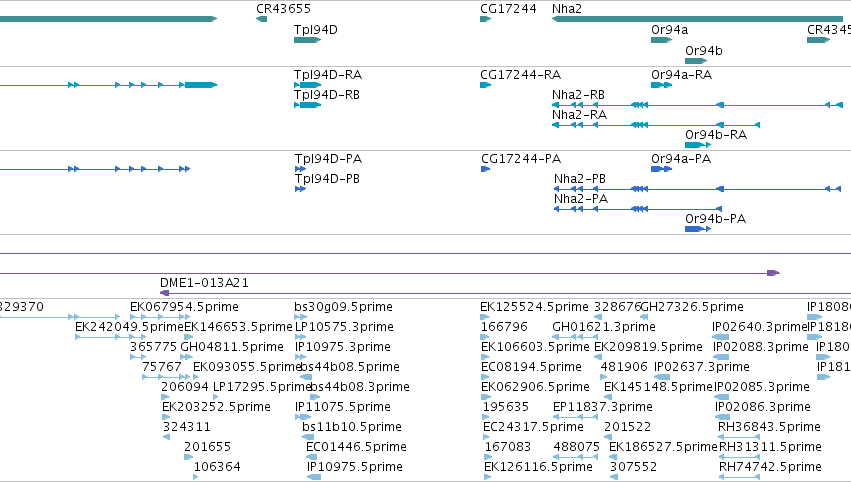This screenshot has width=851, height=482.
Task: Click the Nha2-RA transcript label
Action: [579, 115]
